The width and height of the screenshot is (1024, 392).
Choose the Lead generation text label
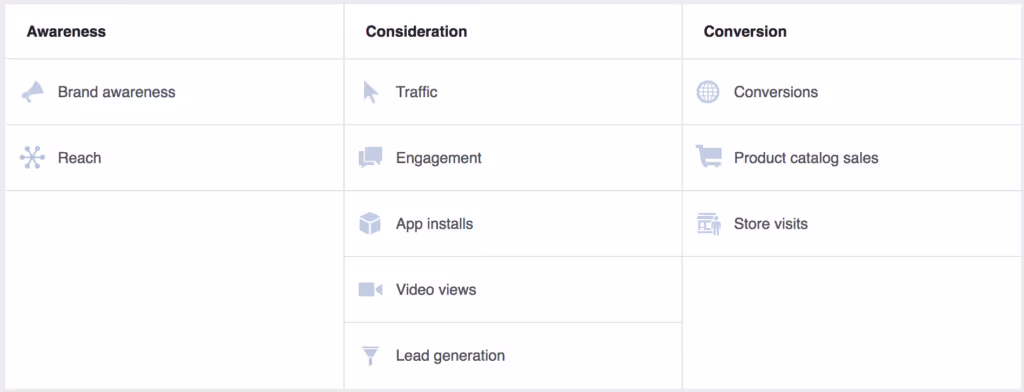click(x=451, y=355)
